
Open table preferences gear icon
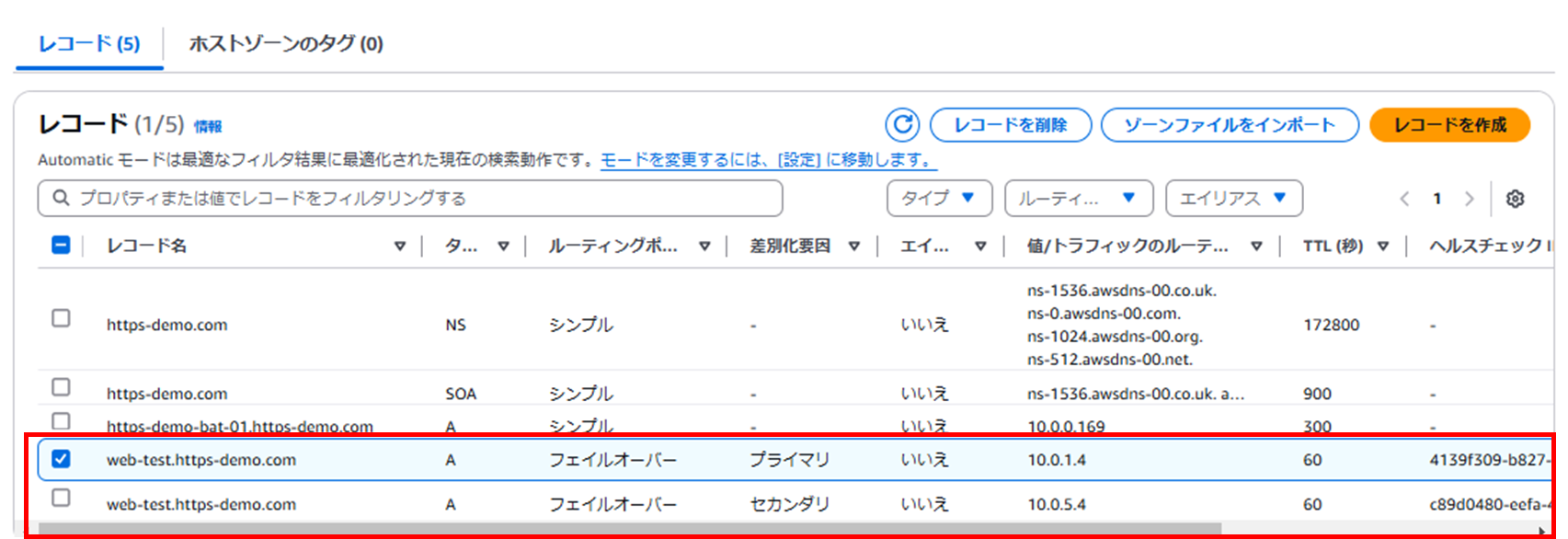click(1516, 199)
